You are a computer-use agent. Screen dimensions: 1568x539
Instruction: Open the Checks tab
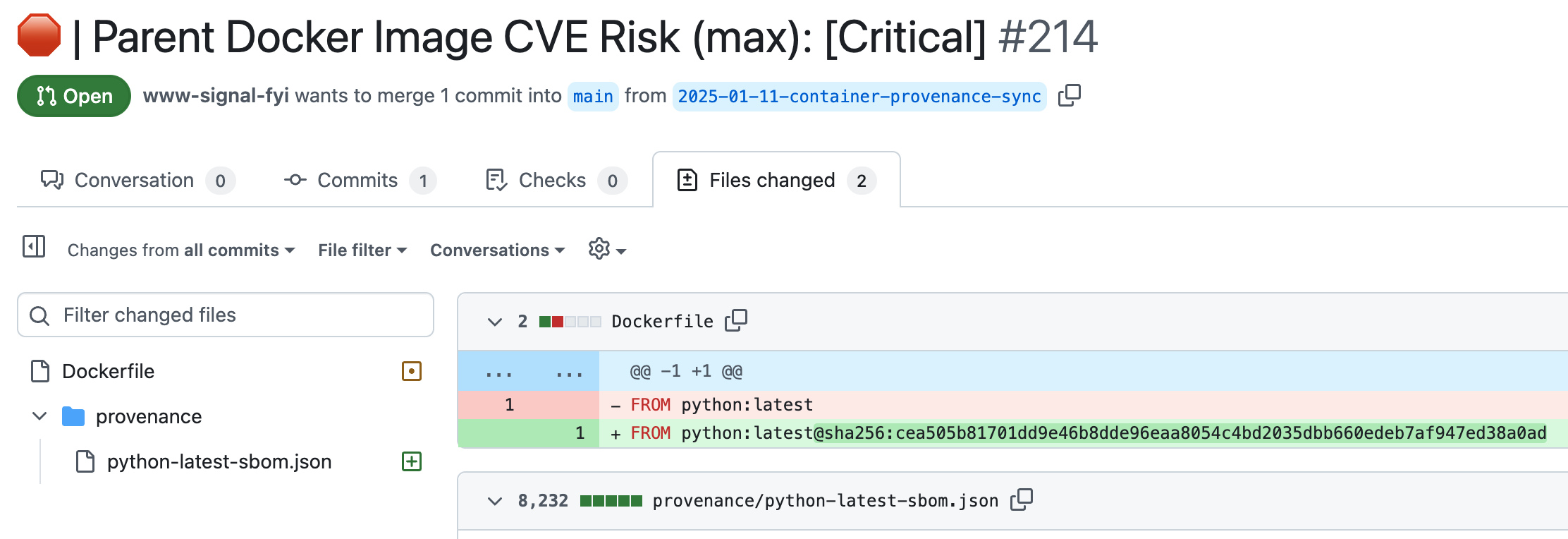556,181
